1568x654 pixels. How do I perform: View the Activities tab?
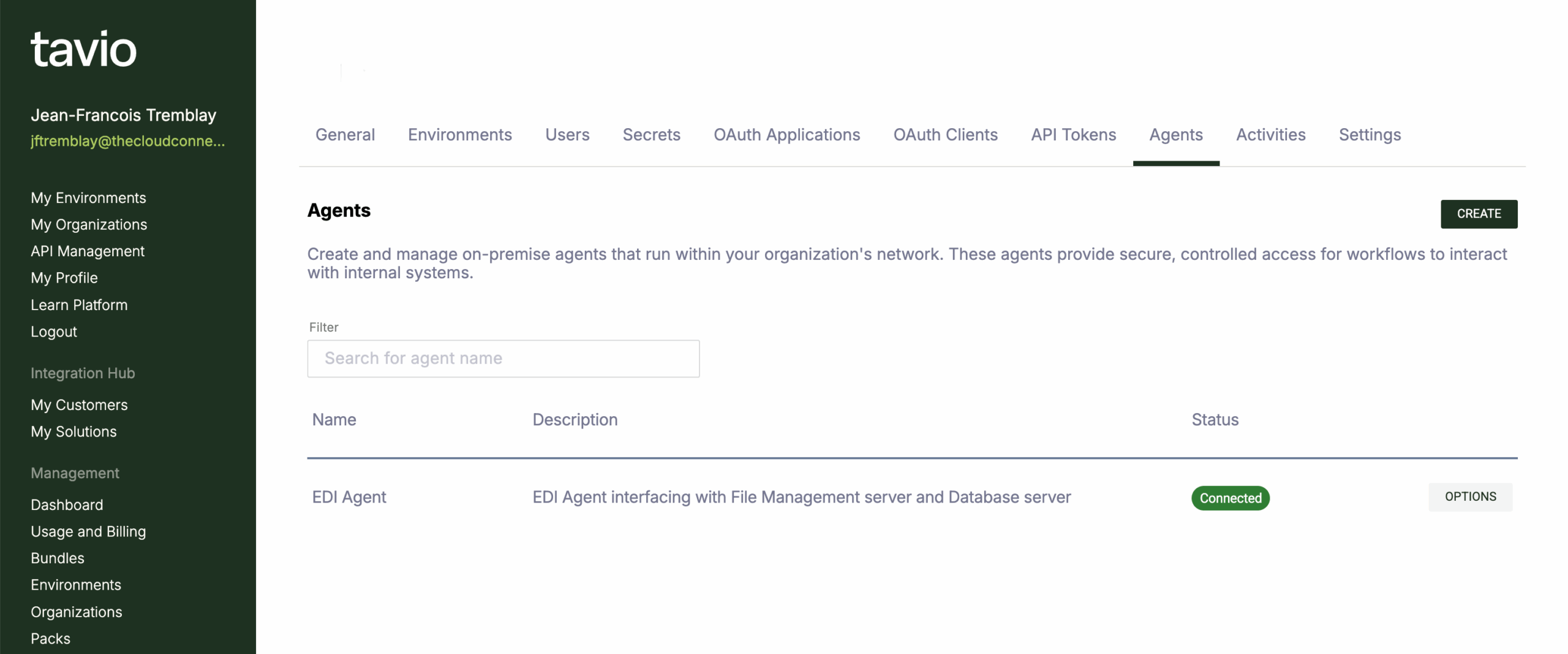click(1270, 135)
